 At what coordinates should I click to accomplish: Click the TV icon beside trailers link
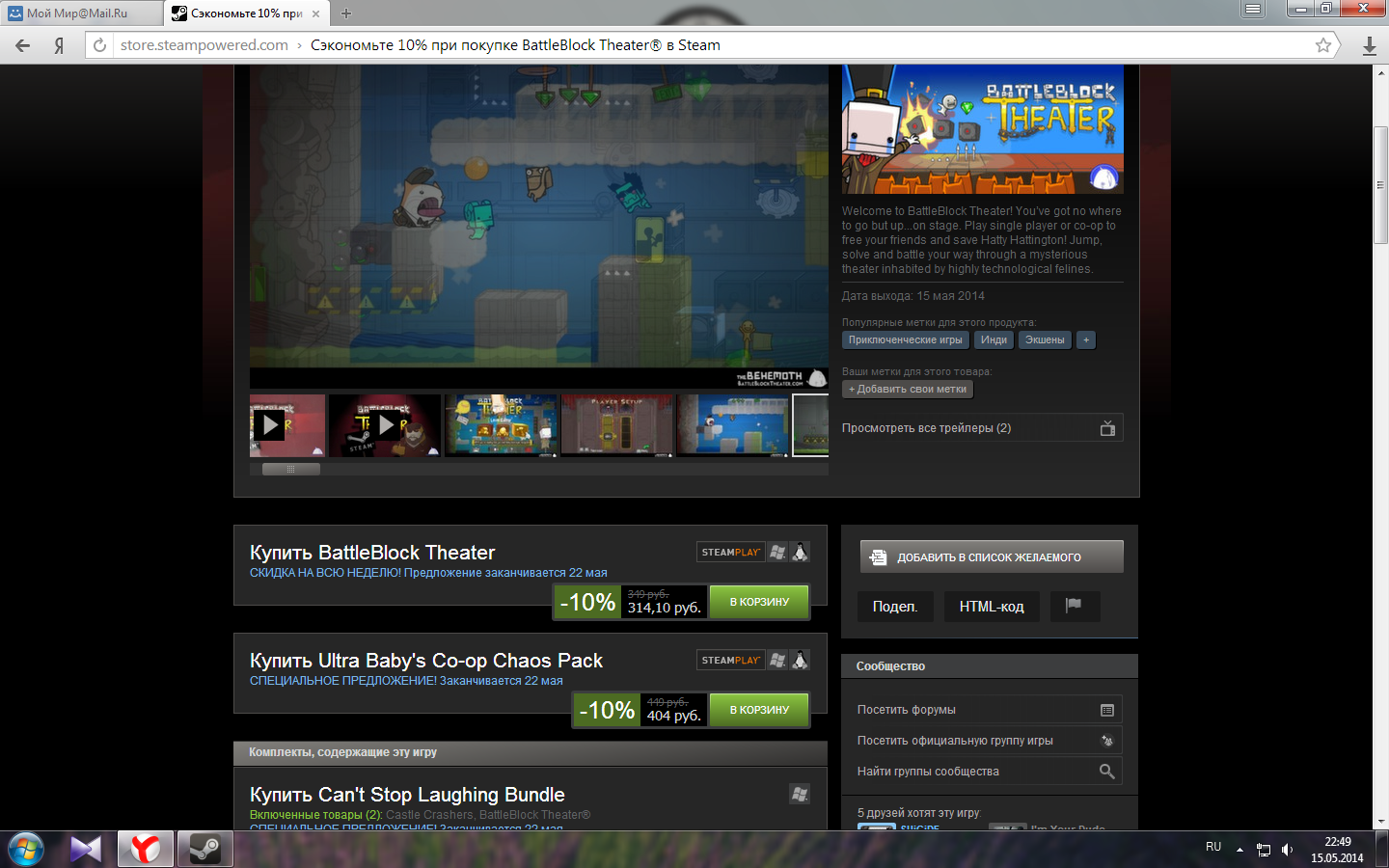1107,428
